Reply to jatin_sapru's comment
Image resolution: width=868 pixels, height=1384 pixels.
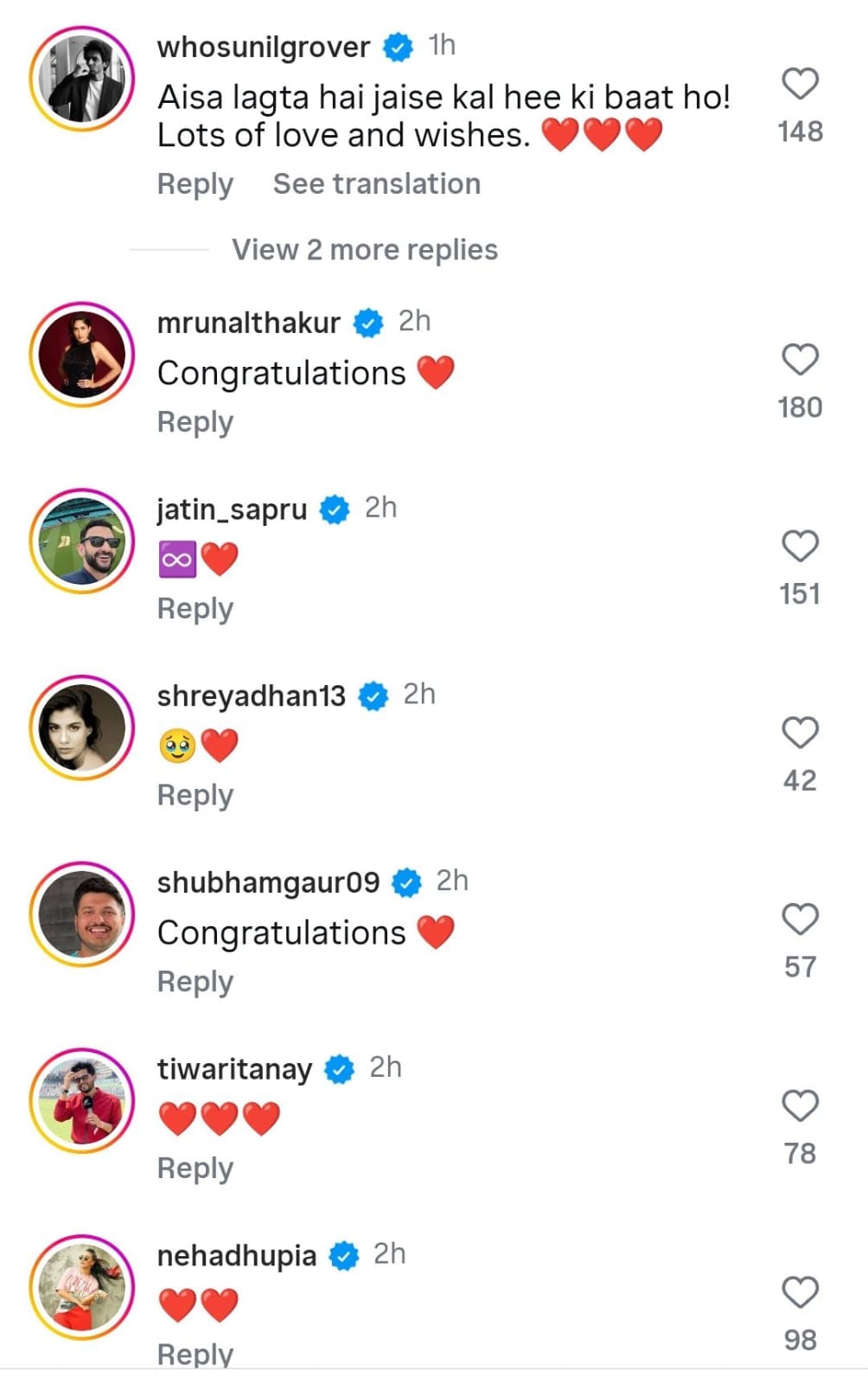pyautogui.click(x=195, y=609)
